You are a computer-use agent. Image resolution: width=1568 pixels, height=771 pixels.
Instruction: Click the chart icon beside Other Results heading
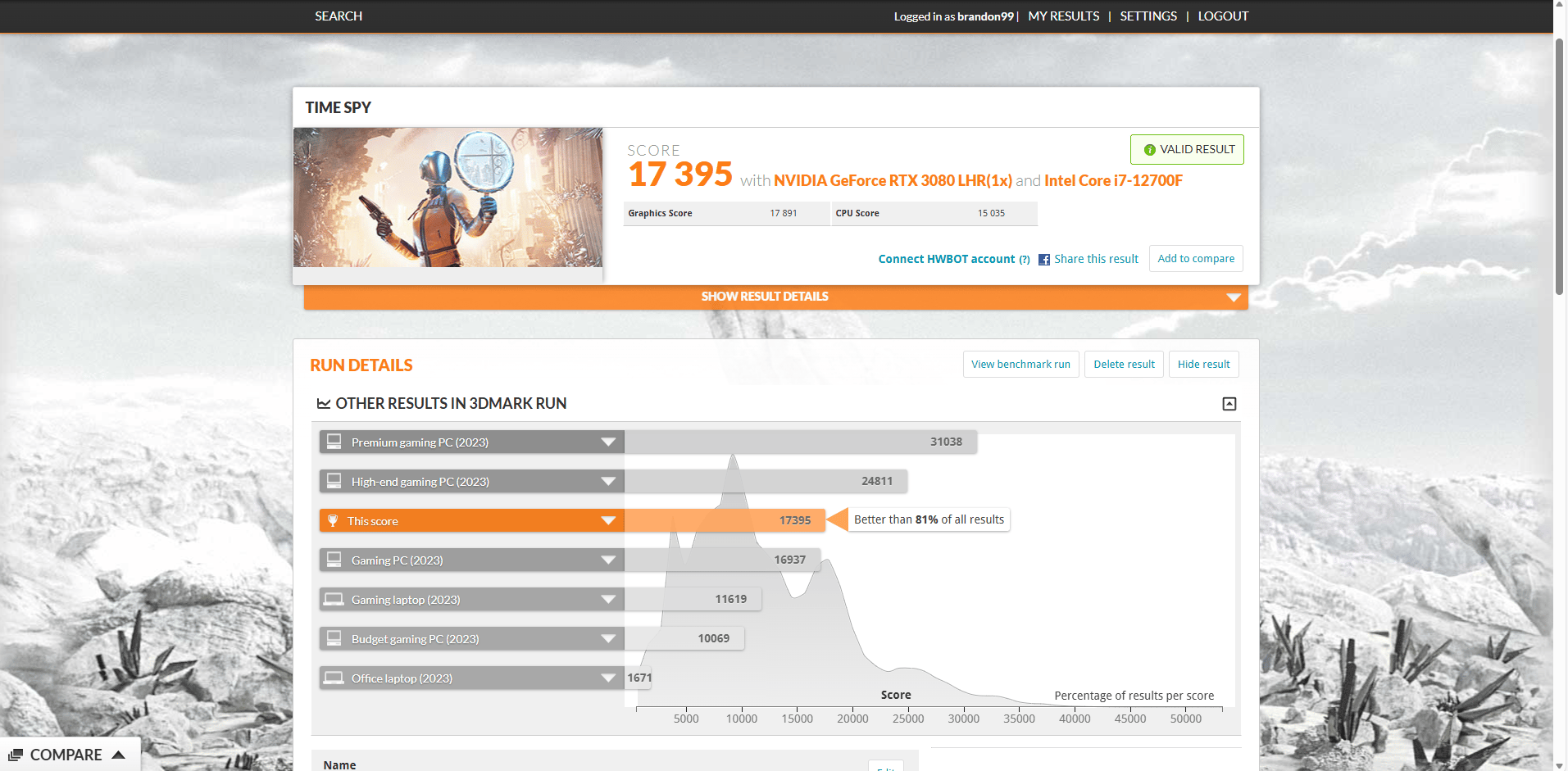click(x=324, y=404)
